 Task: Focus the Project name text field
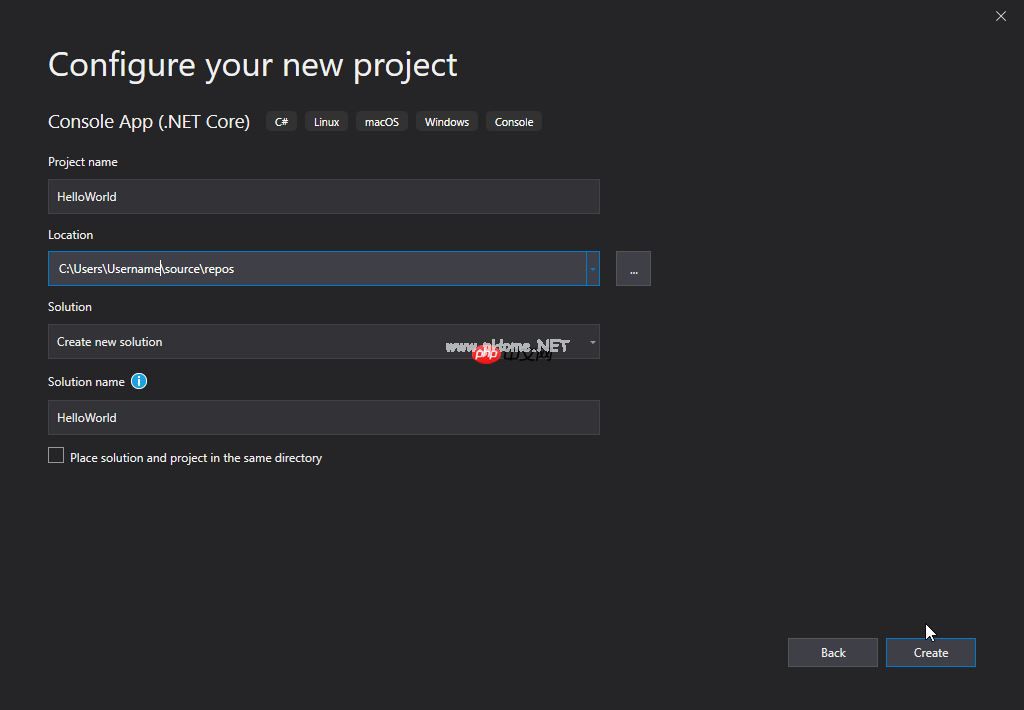(323, 197)
